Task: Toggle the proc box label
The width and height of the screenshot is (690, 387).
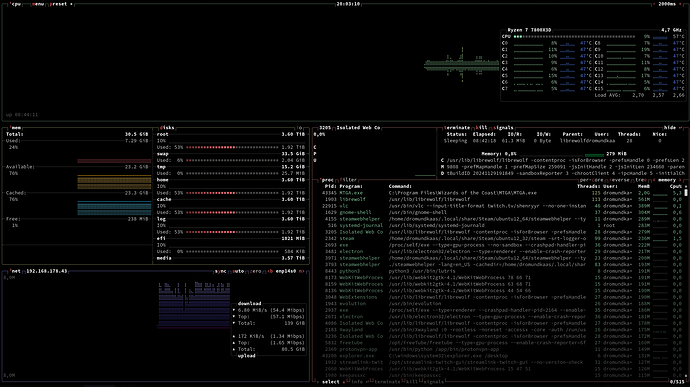Action: pos(327,180)
